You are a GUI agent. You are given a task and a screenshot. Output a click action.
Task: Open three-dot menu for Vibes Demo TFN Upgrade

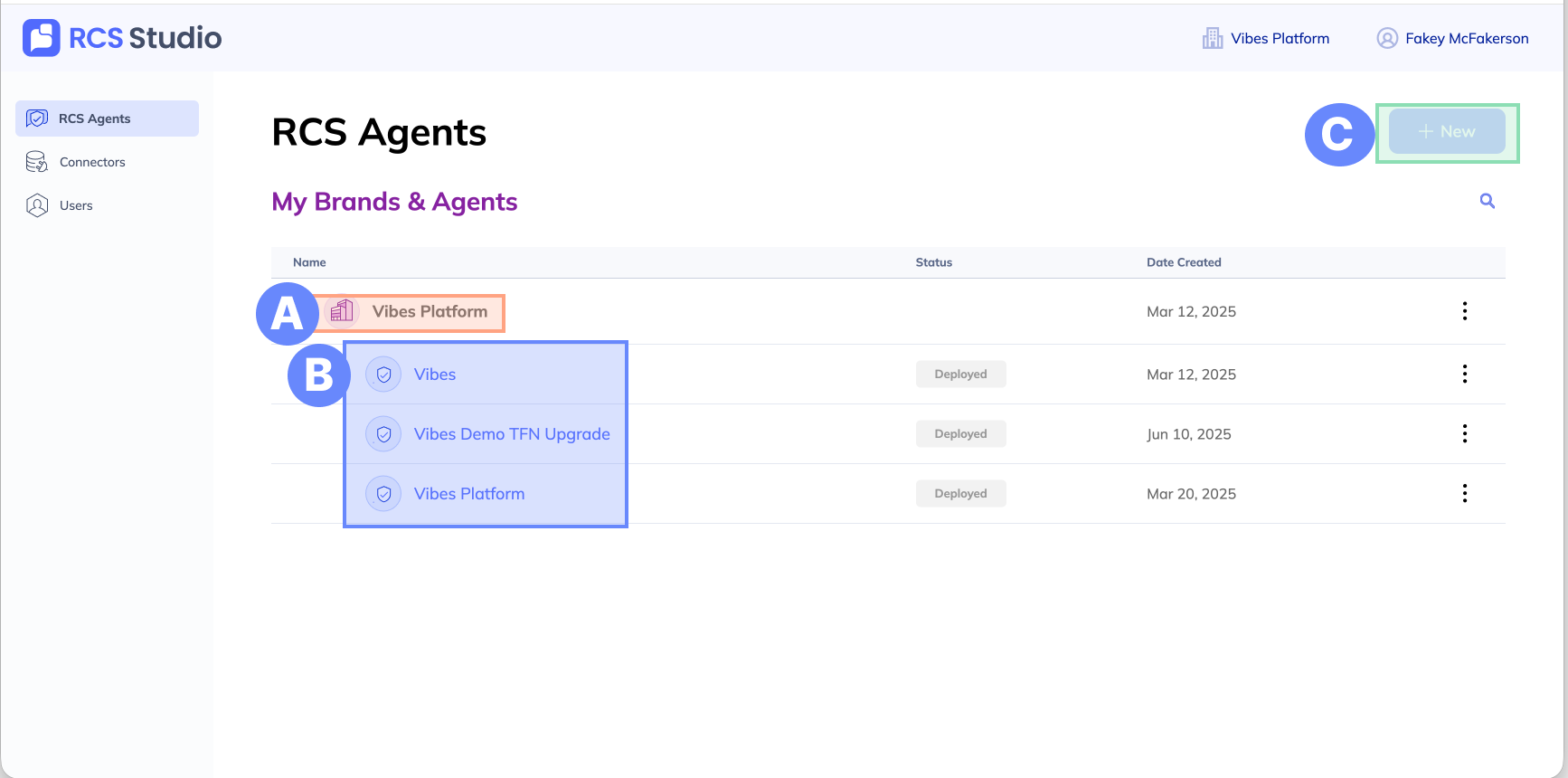tap(1465, 434)
